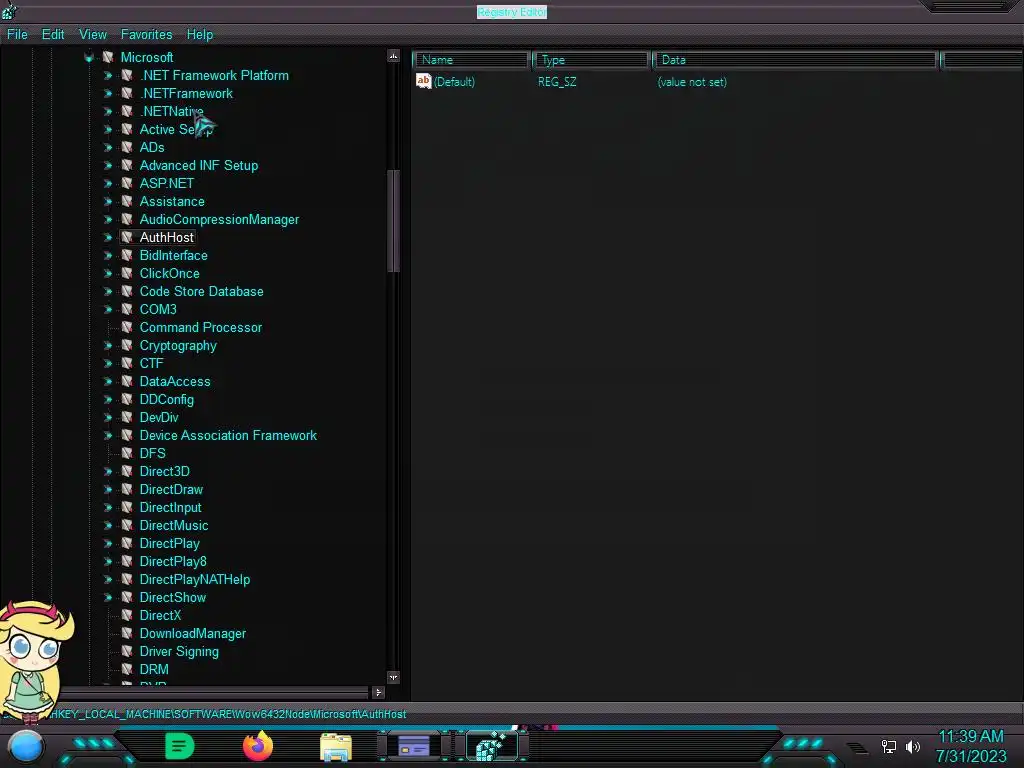Click the (value not set) data cell
The height and width of the screenshot is (768, 1024).
tap(692, 82)
